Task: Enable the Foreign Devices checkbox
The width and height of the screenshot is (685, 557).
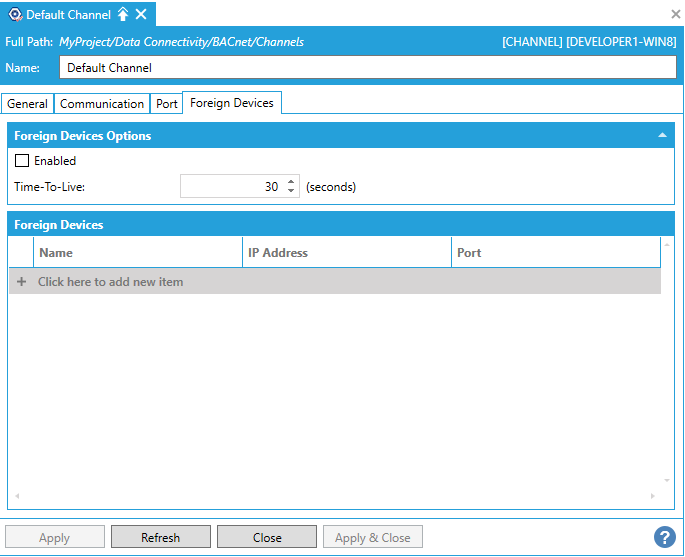Action: click(x=22, y=161)
